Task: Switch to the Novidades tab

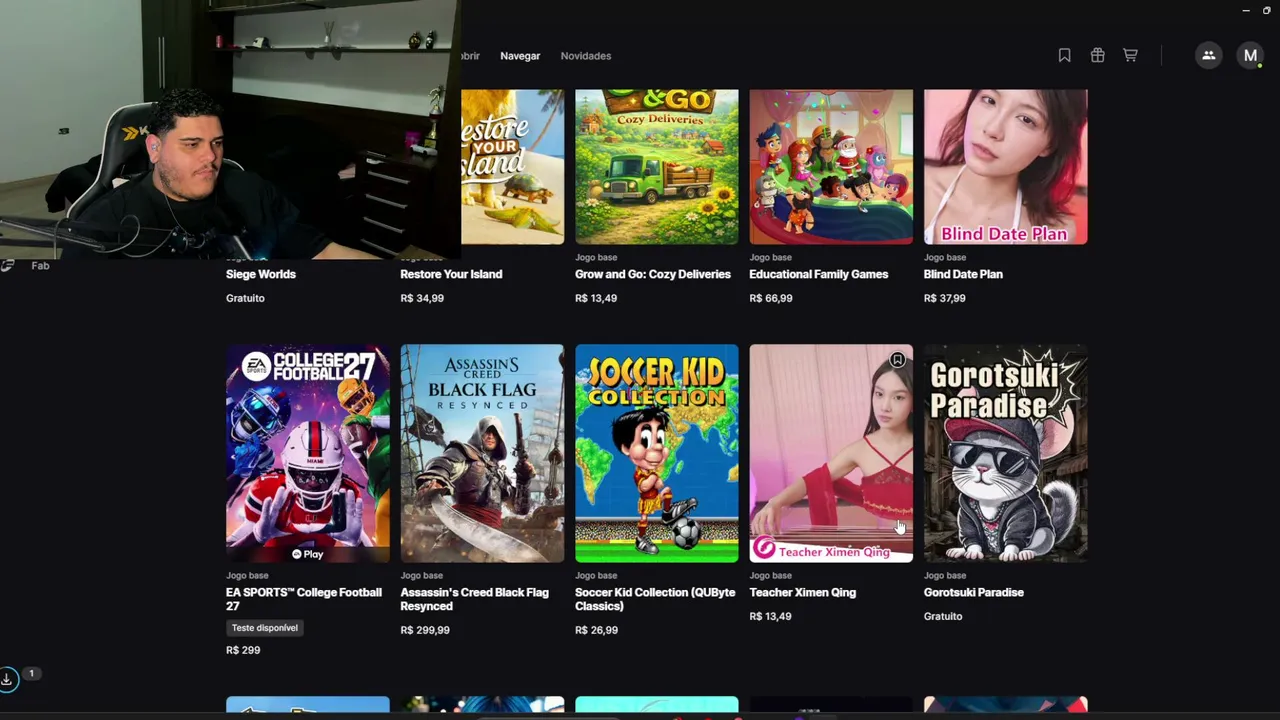Action: point(586,56)
